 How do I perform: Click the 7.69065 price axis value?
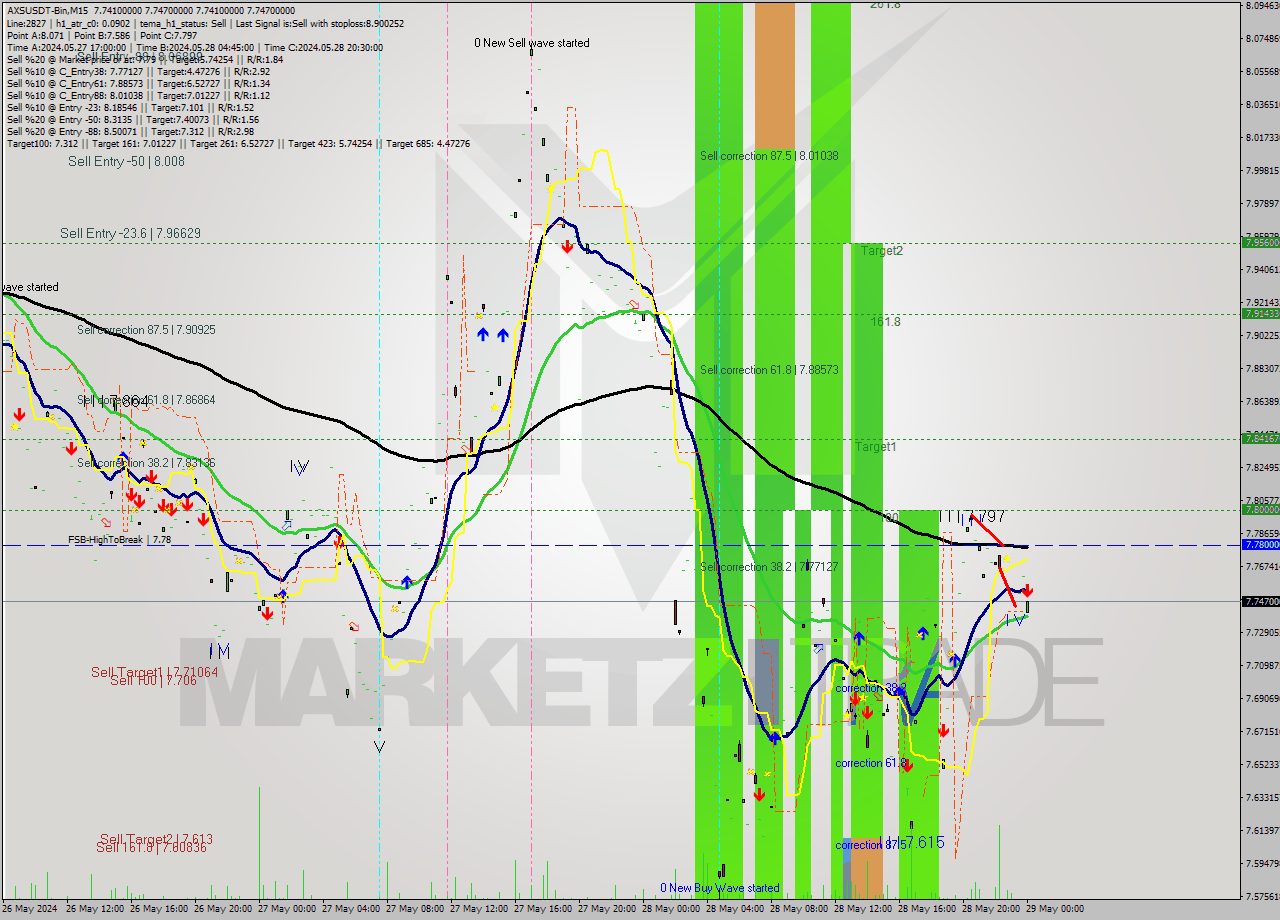click(x=1262, y=698)
